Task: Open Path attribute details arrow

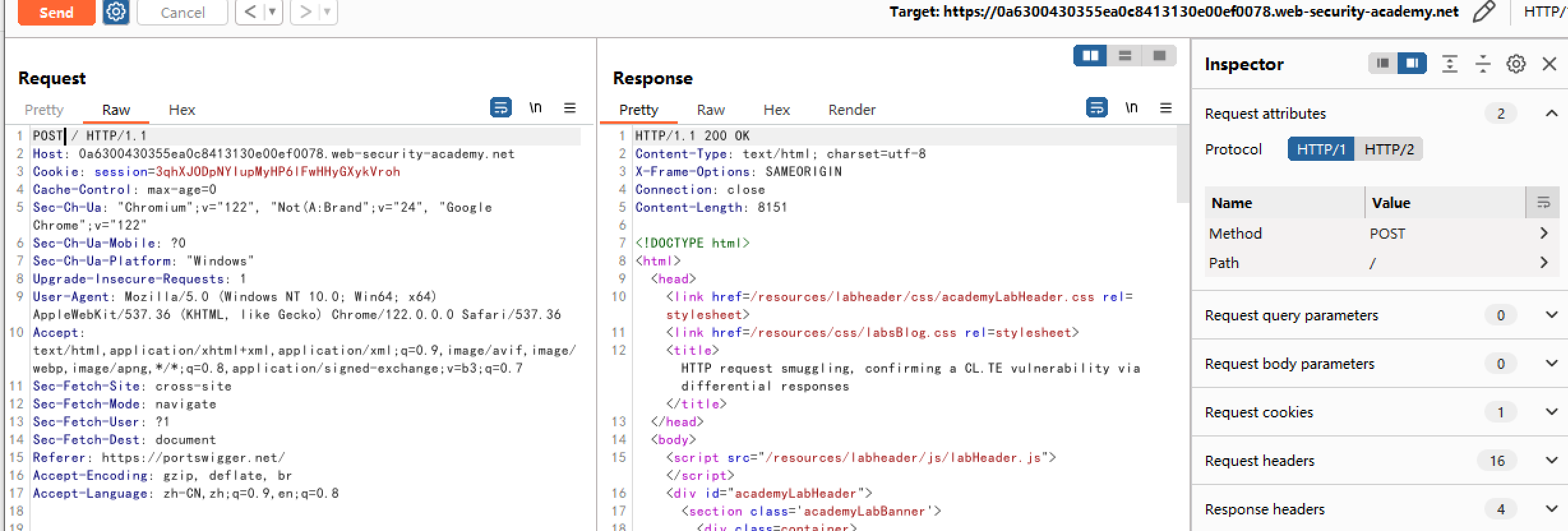Action: [x=1544, y=262]
